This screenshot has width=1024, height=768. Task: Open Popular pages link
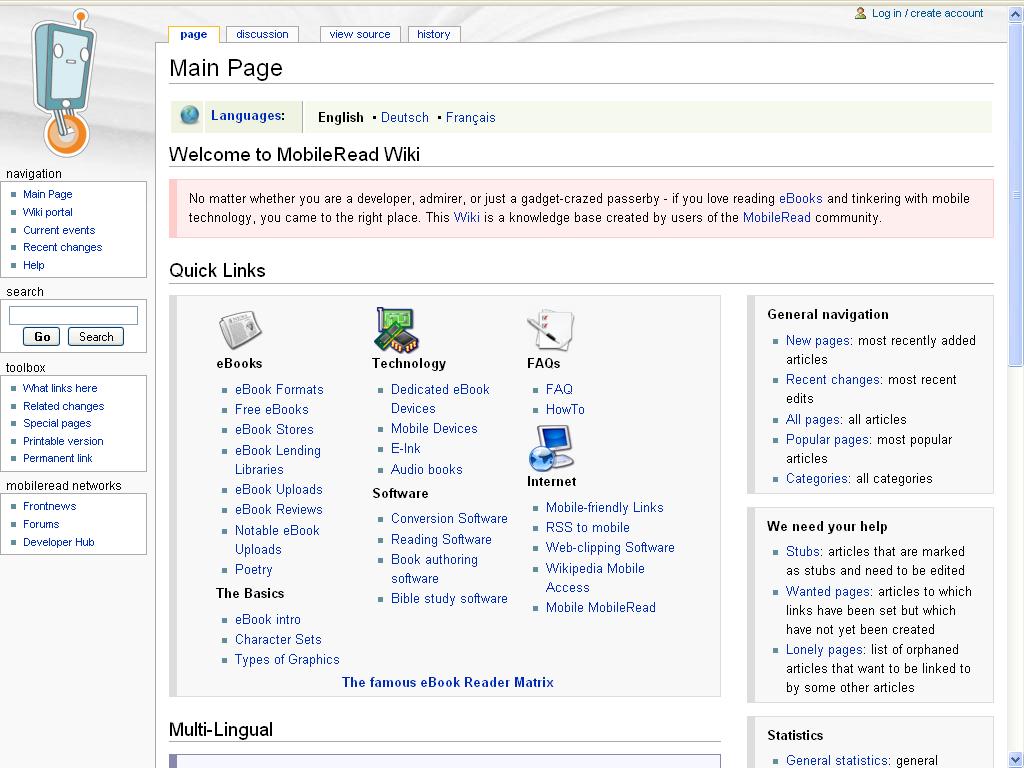point(827,440)
